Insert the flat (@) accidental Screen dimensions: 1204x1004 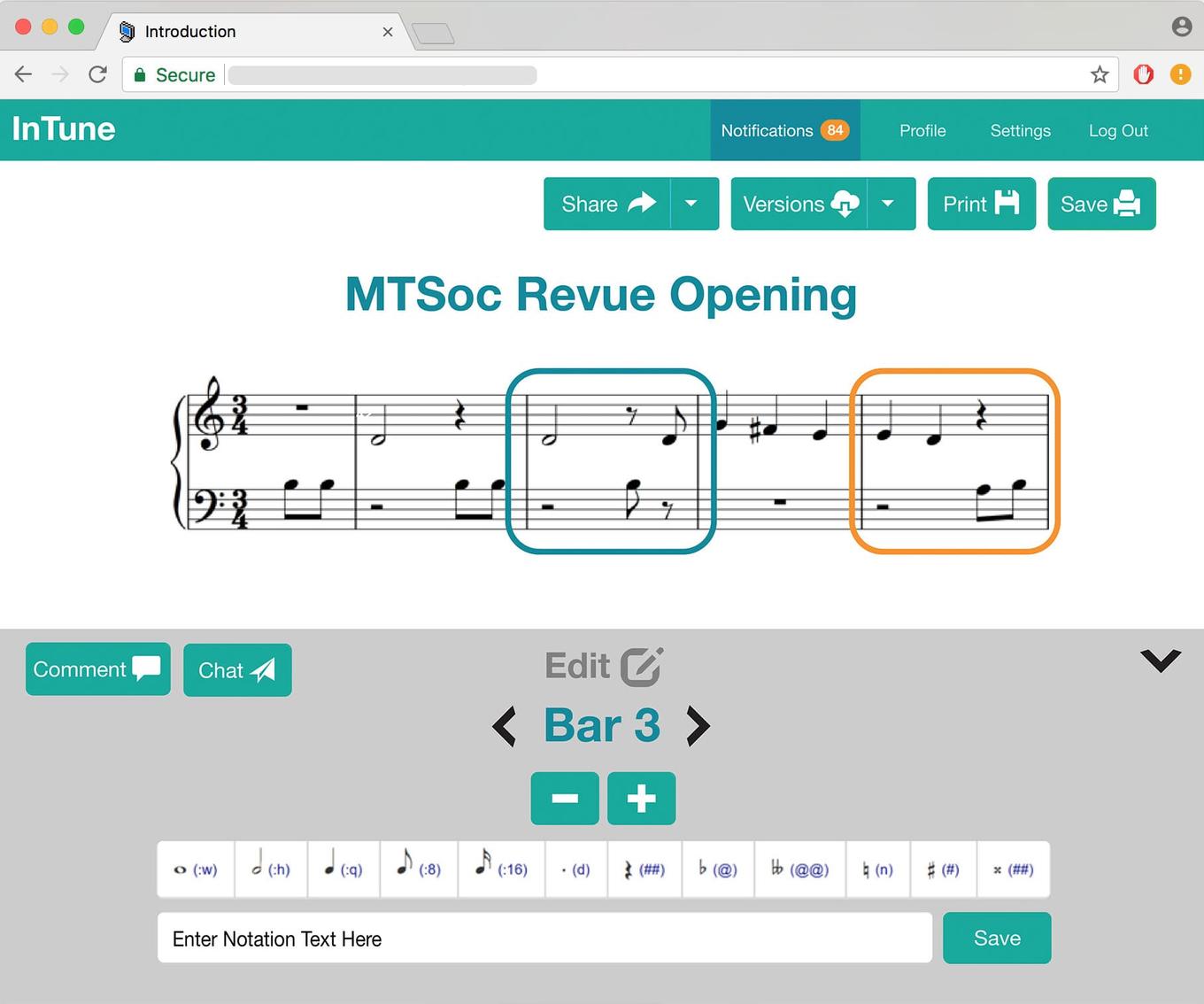718,869
